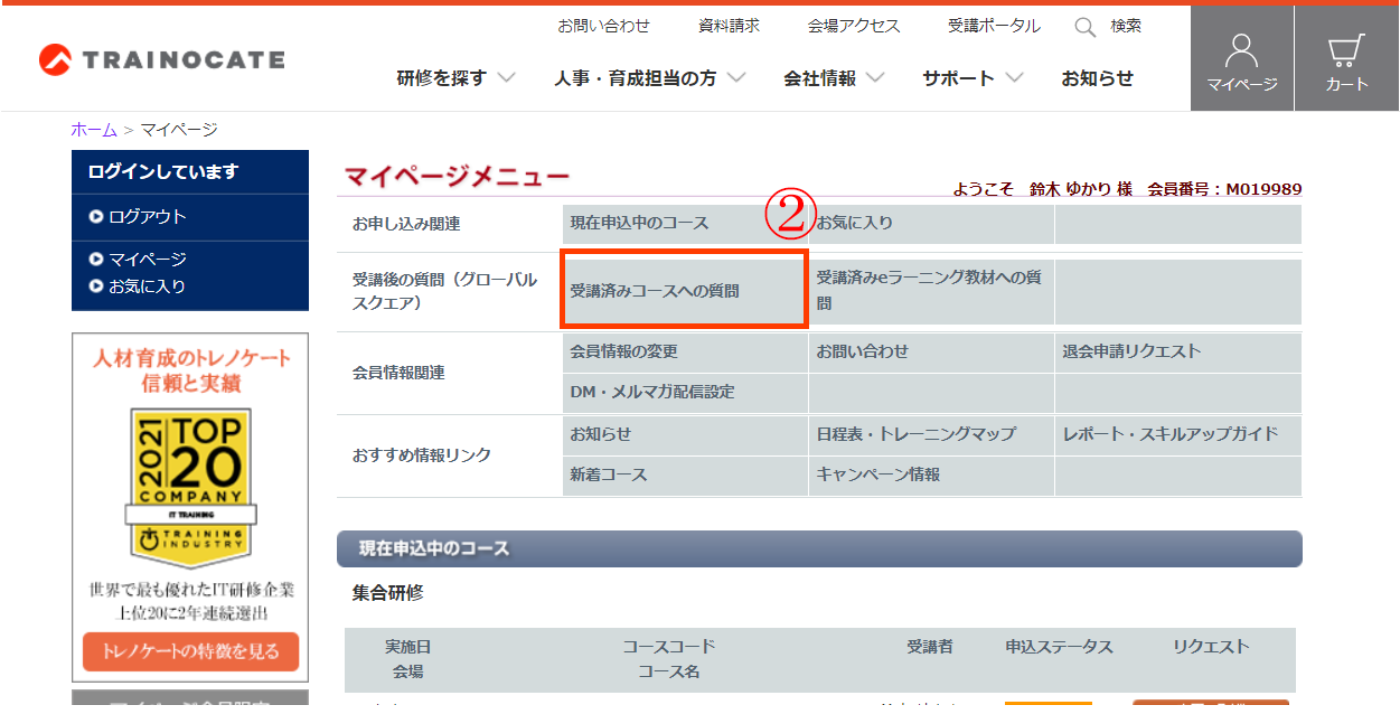
Task: Expand the 研修を探す menu chevron
Action: click(507, 78)
